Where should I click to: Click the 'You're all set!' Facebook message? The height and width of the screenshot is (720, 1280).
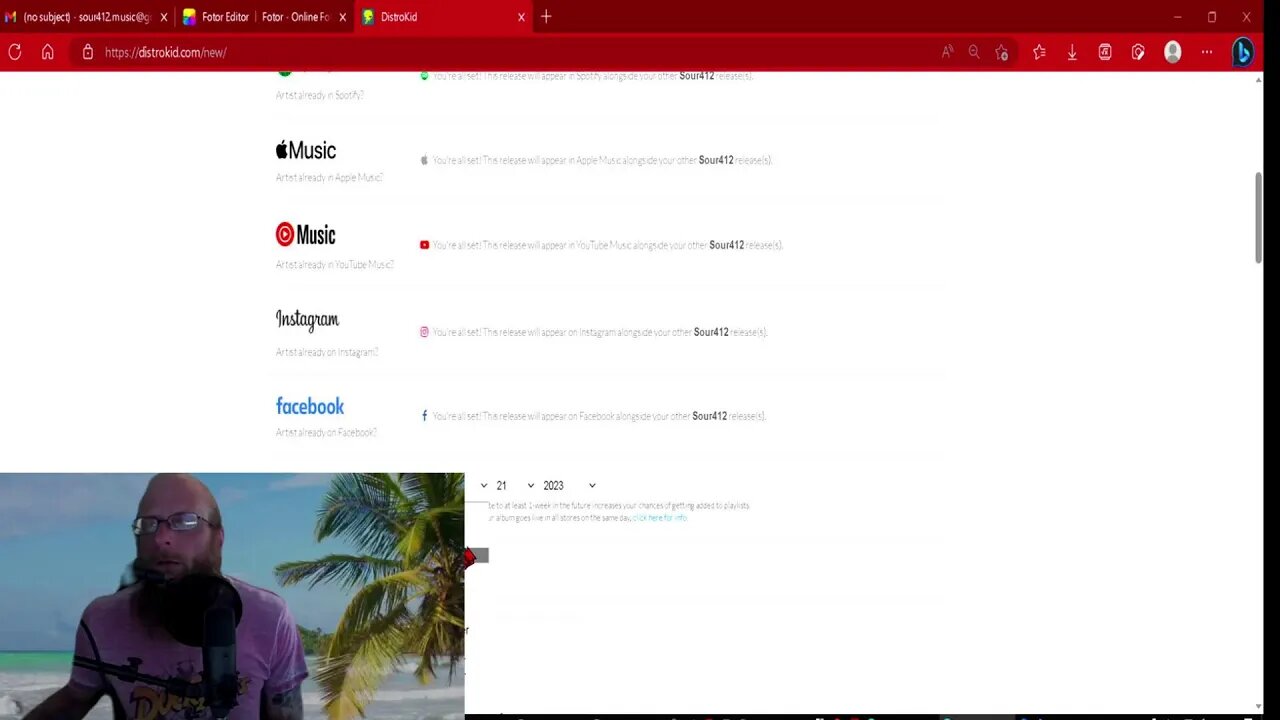point(600,416)
